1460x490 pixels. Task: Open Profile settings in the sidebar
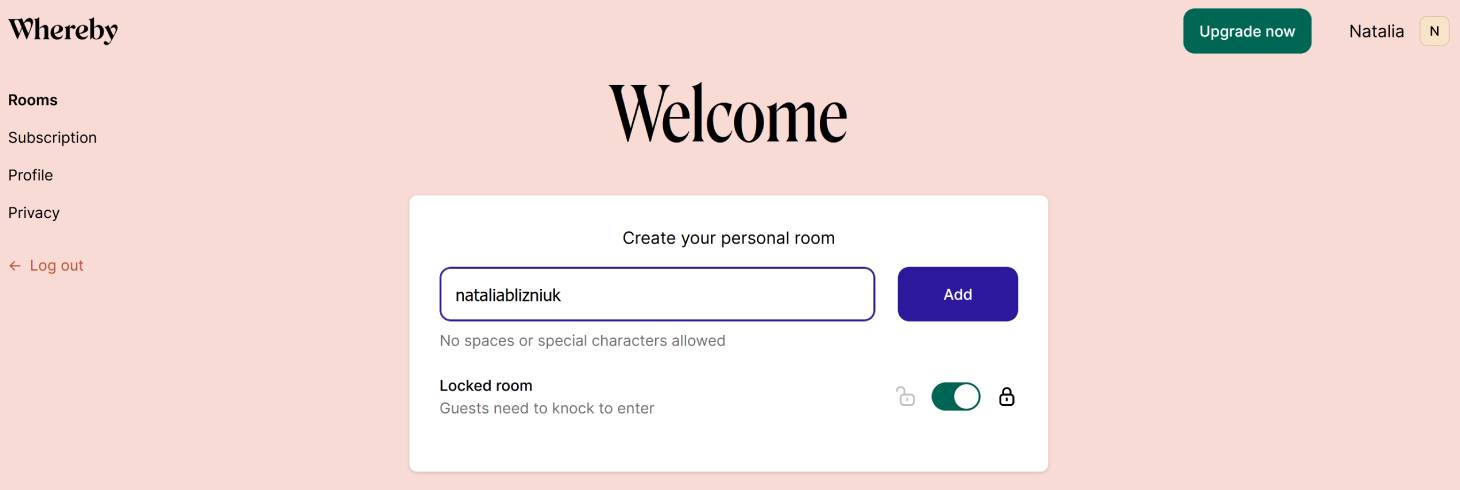pos(30,175)
